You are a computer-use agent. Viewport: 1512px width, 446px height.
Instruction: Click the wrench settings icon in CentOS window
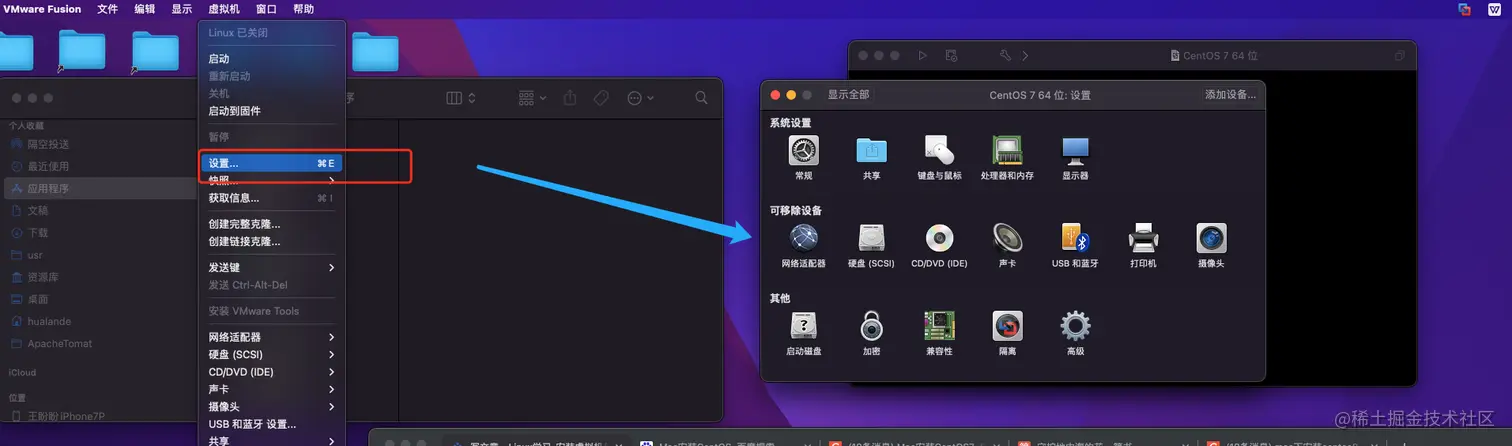point(1006,56)
